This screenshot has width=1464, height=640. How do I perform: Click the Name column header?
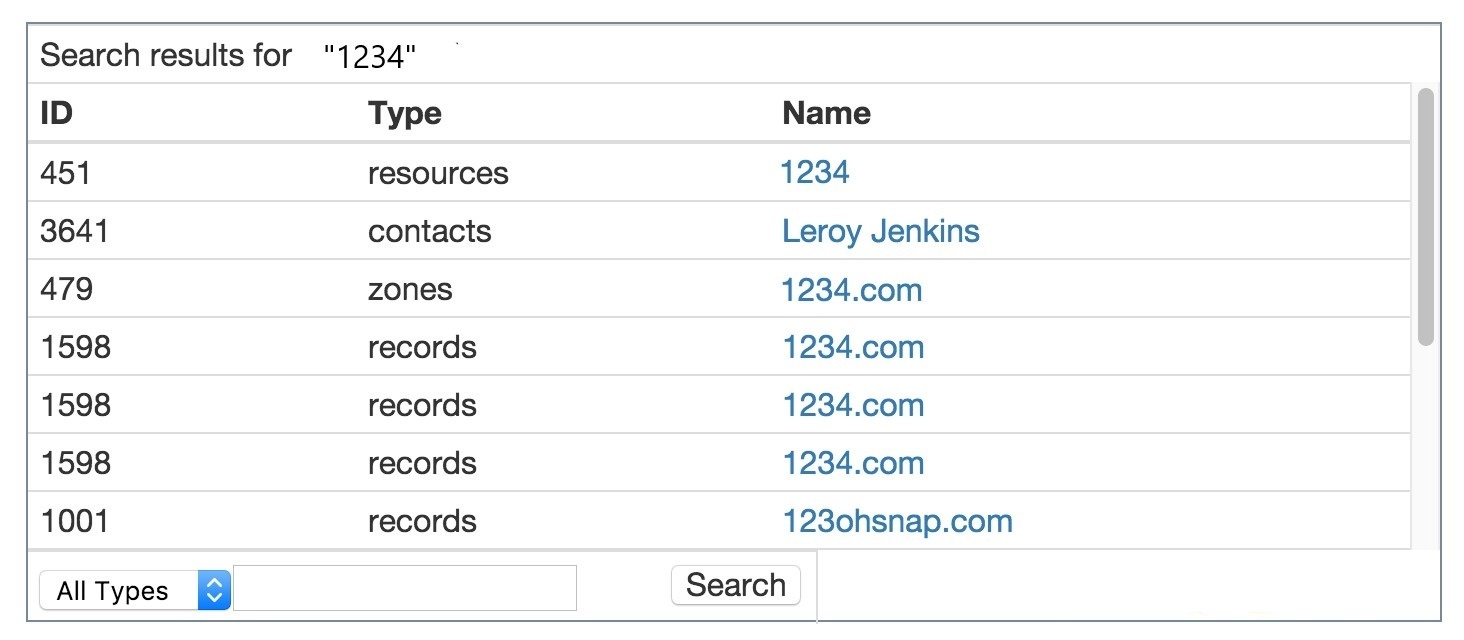pyautogui.click(x=826, y=113)
